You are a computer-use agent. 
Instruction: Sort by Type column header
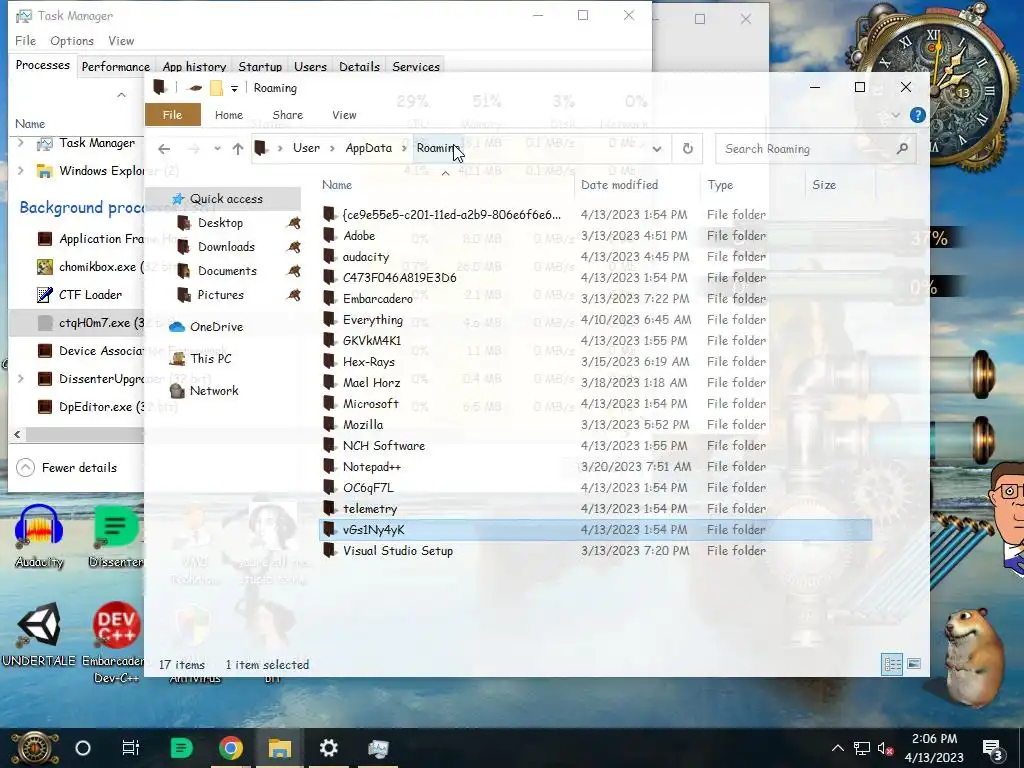coord(720,185)
